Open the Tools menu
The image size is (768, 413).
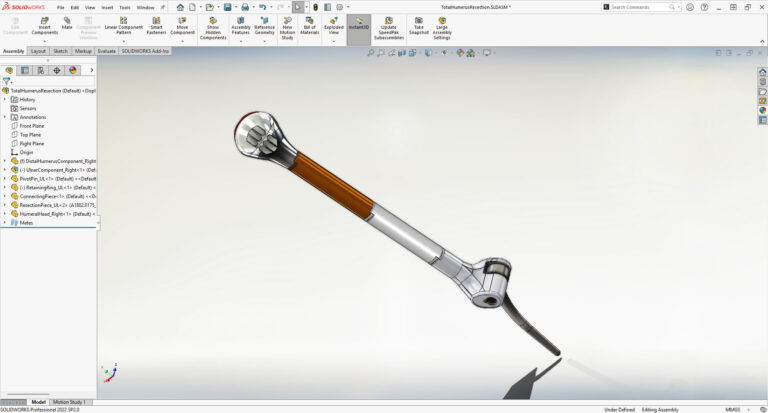(124, 7)
